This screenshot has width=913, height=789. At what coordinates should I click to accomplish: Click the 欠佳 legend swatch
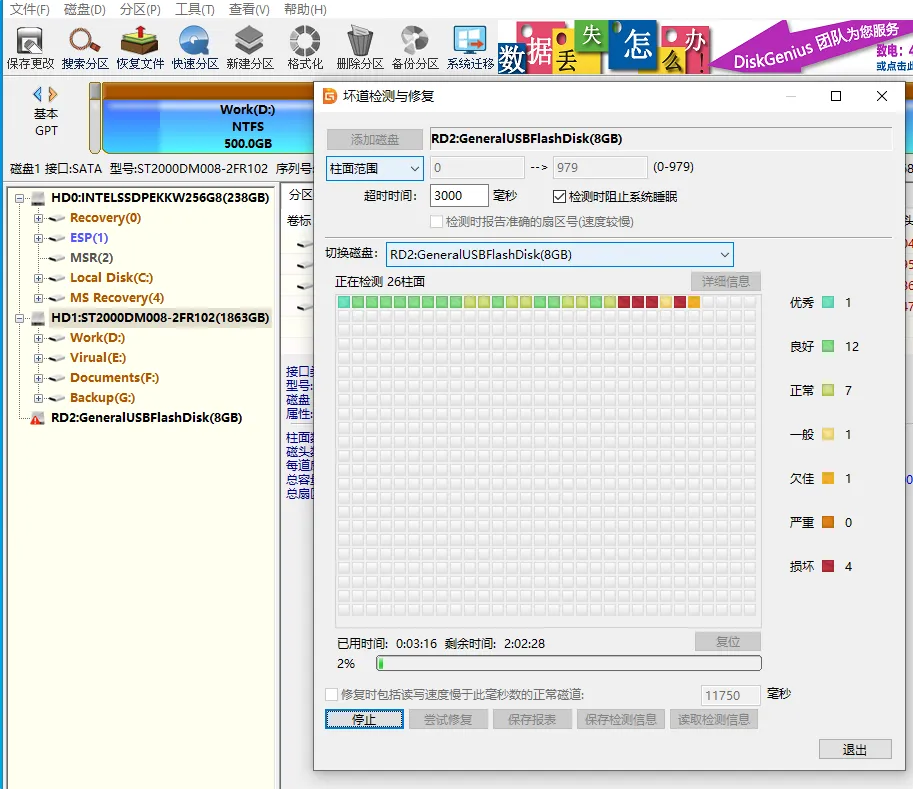click(828, 478)
